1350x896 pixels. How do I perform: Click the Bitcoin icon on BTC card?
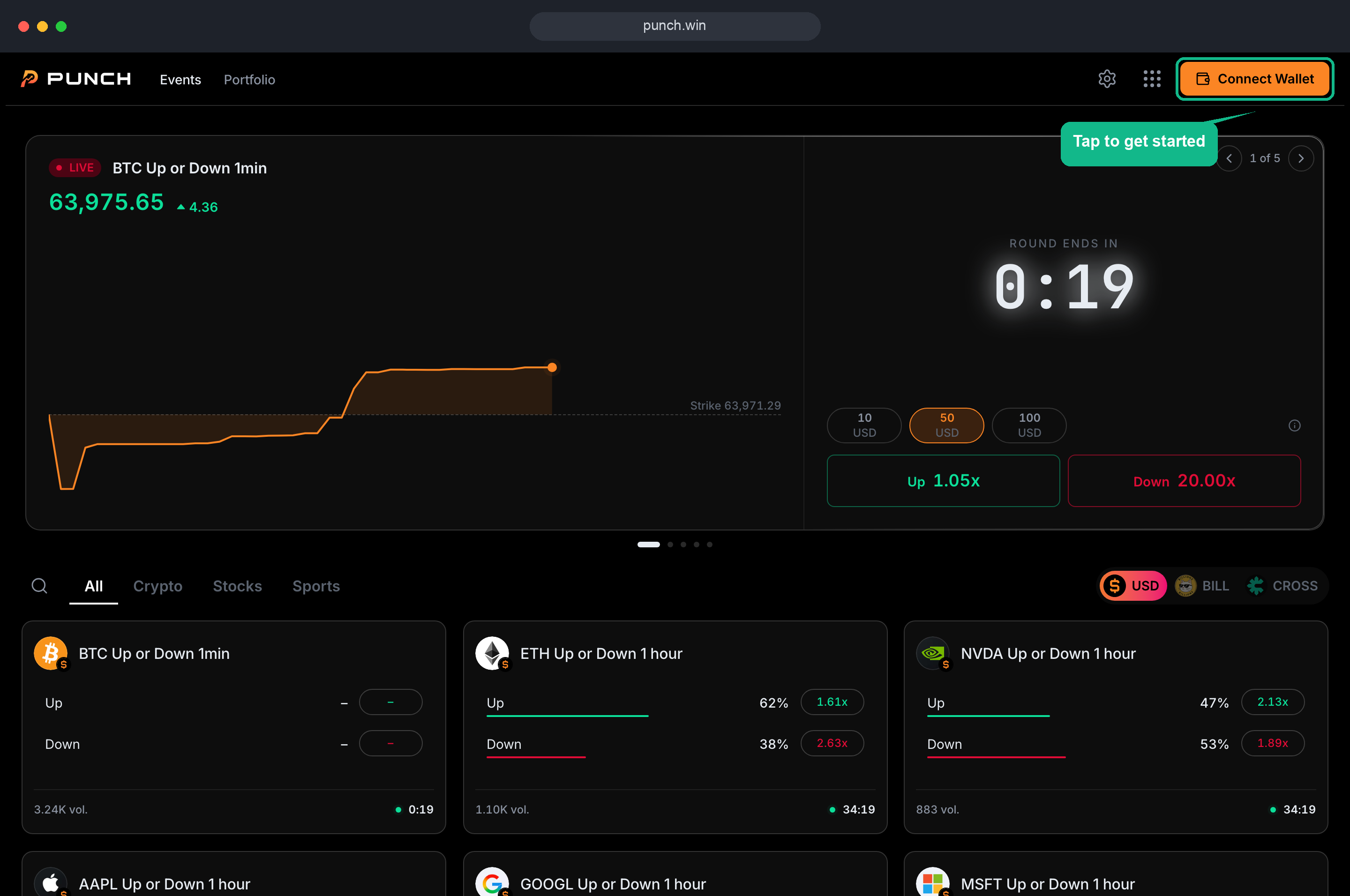click(50, 653)
